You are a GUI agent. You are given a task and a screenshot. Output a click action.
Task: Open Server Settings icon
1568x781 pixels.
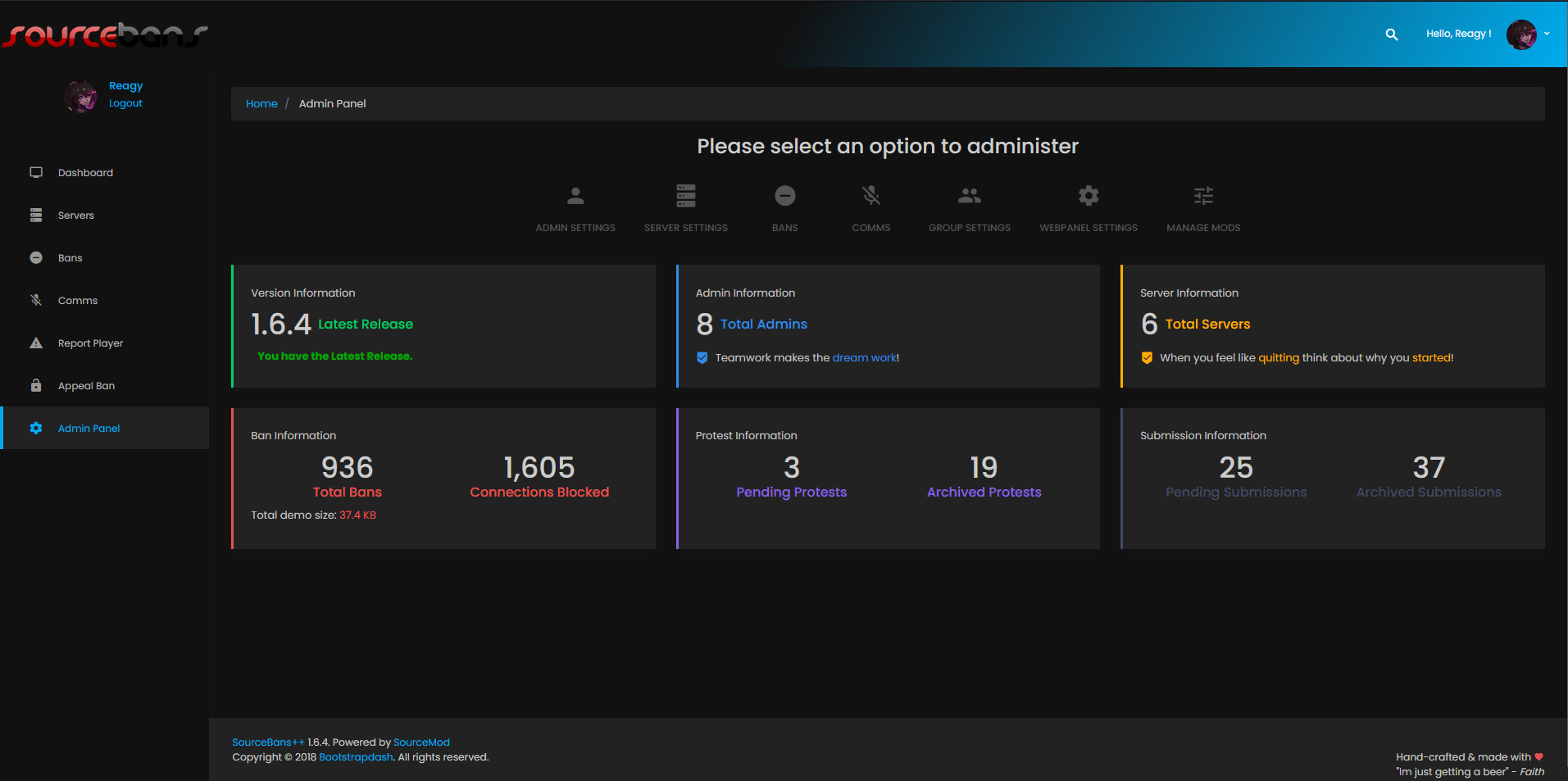(686, 196)
